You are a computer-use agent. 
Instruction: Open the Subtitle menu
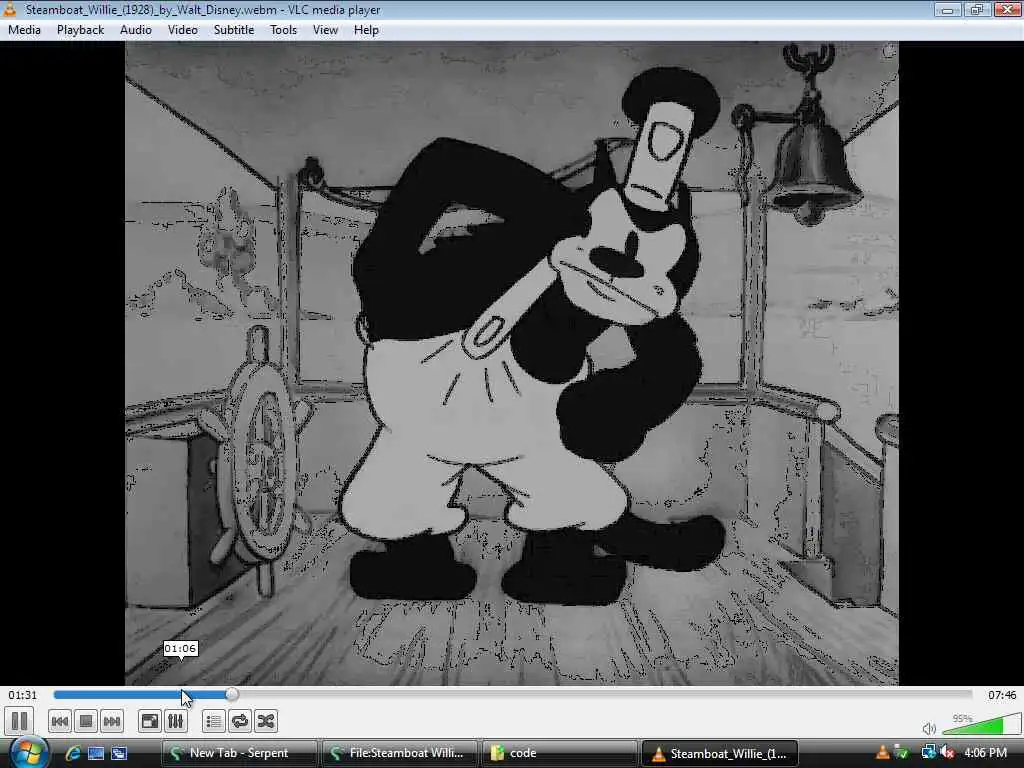(x=234, y=30)
